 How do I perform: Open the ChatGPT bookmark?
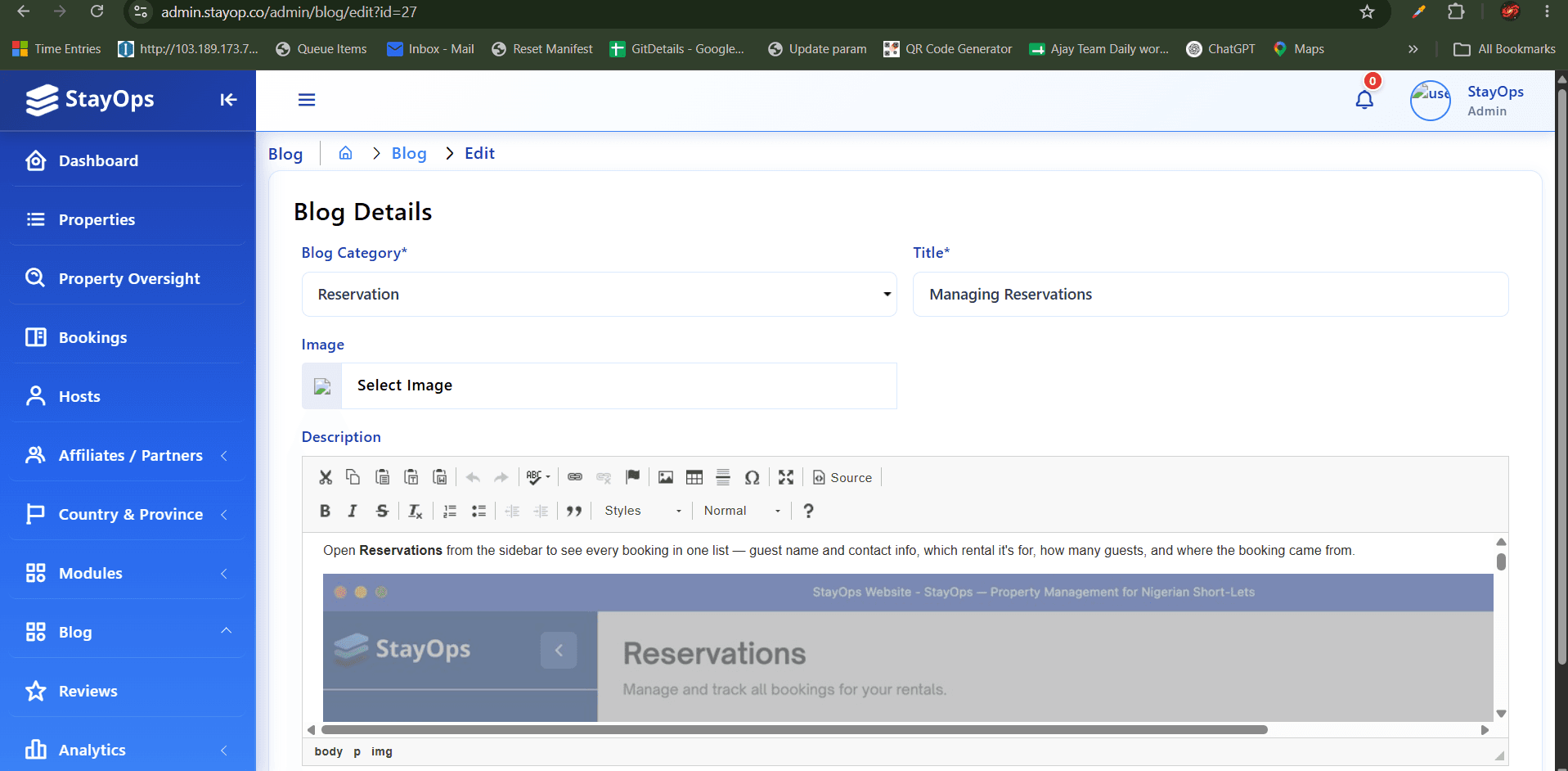pyautogui.click(x=1220, y=49)
